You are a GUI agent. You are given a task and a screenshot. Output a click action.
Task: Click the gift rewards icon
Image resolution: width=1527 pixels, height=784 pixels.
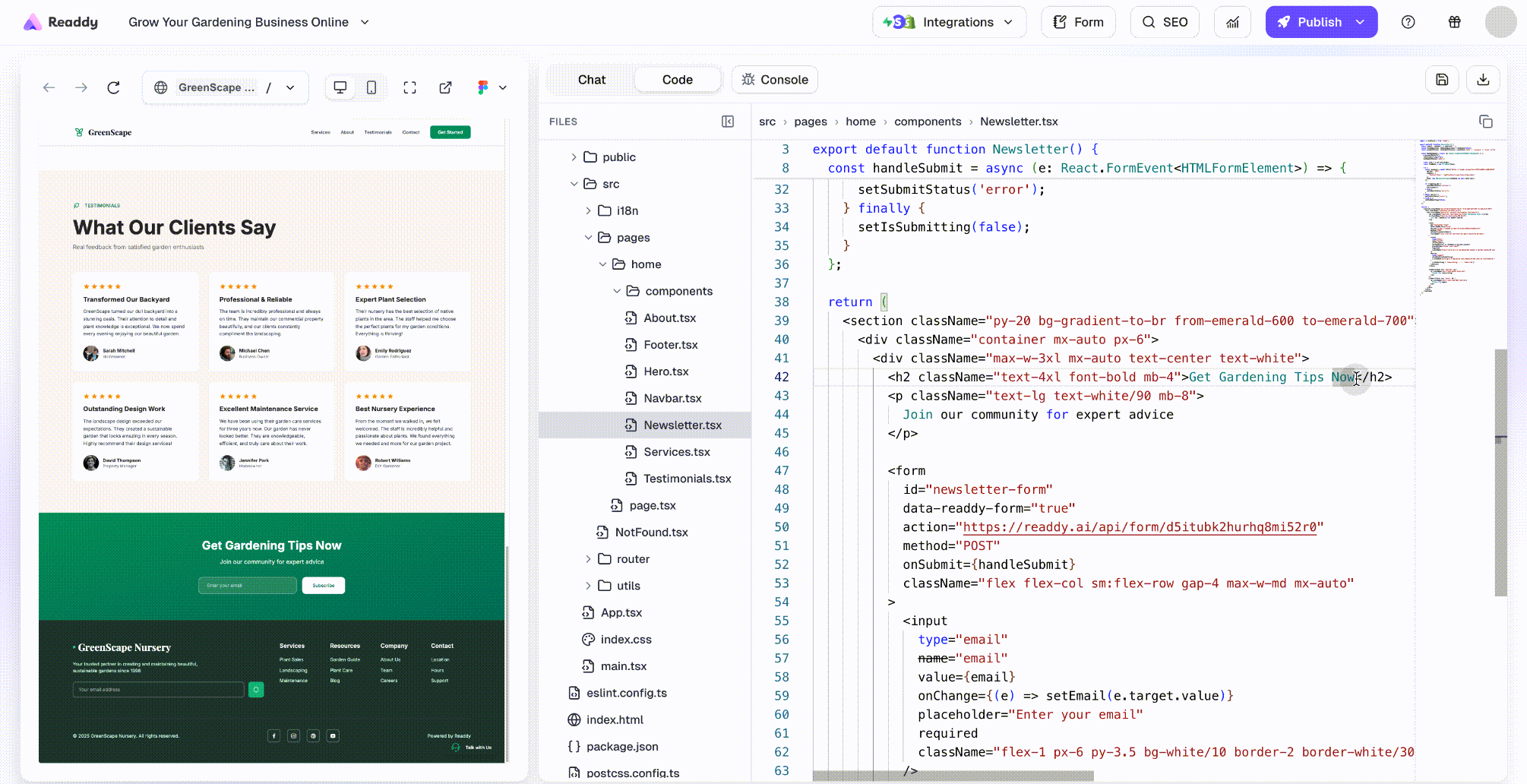[x=1454, y=22]
